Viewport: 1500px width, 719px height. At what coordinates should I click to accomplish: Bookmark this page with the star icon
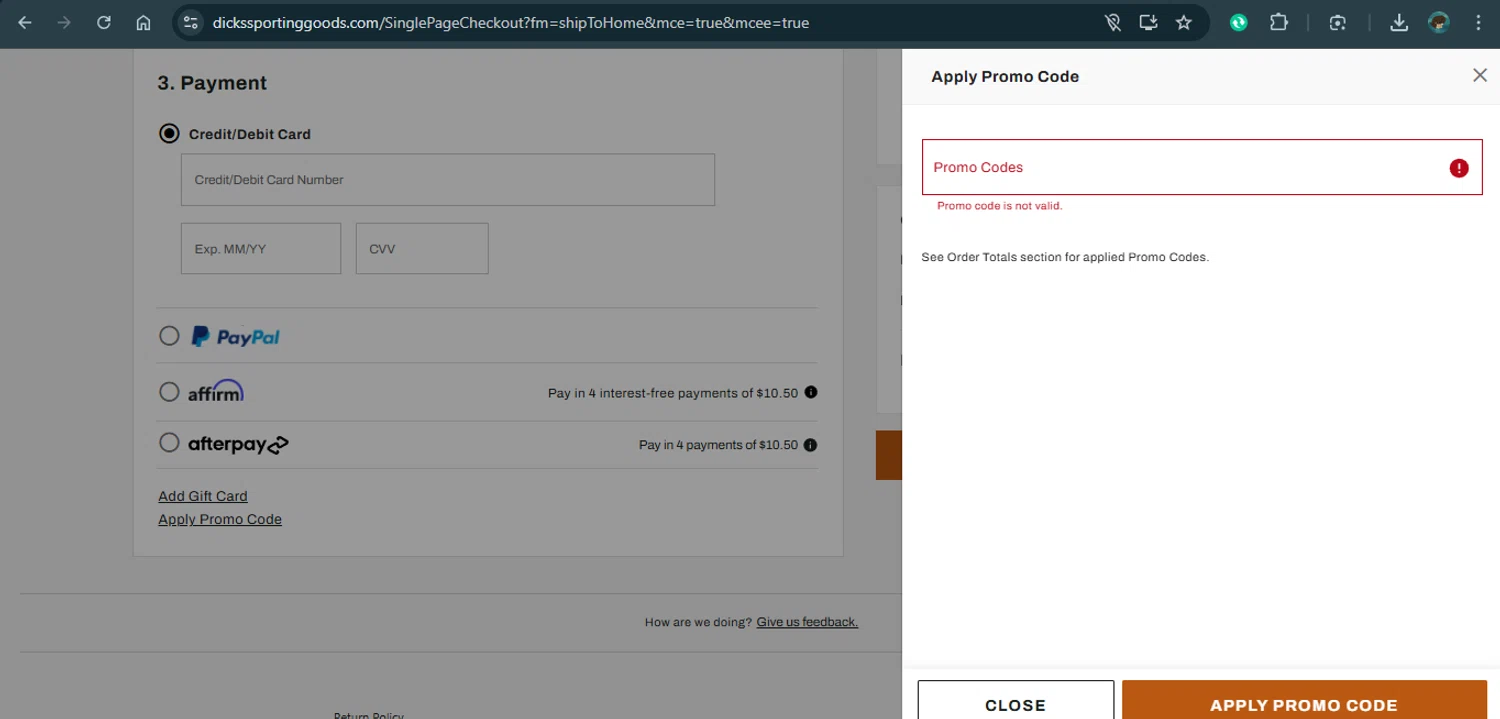pyautogui.click(x=1184, y=22)
